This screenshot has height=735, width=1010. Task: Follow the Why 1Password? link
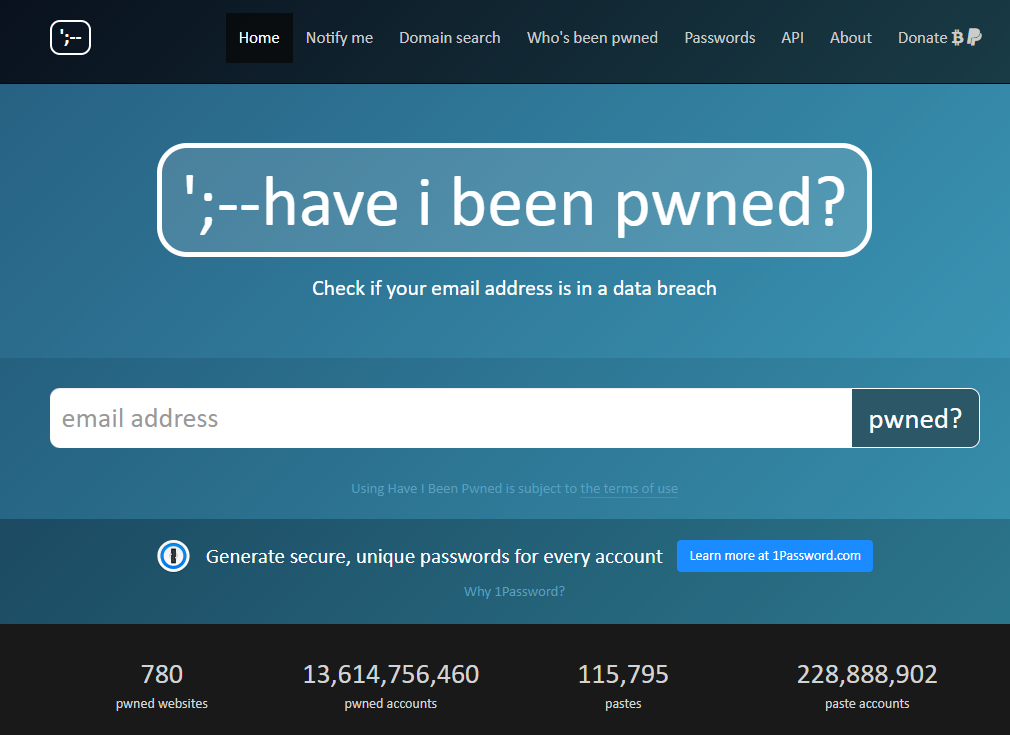(514, 591)
